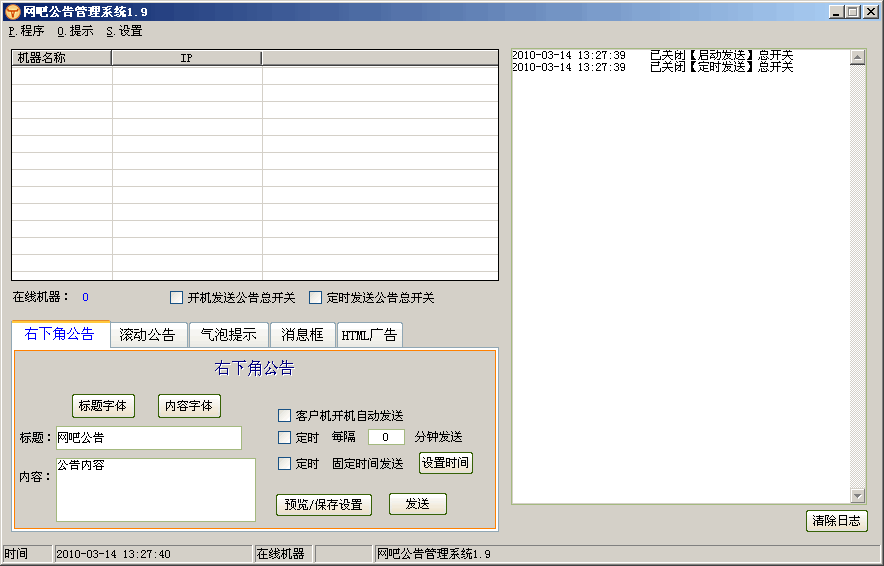Click the 标题字体 button
This screenshot has height=566, width=884.
click(103, 406)
